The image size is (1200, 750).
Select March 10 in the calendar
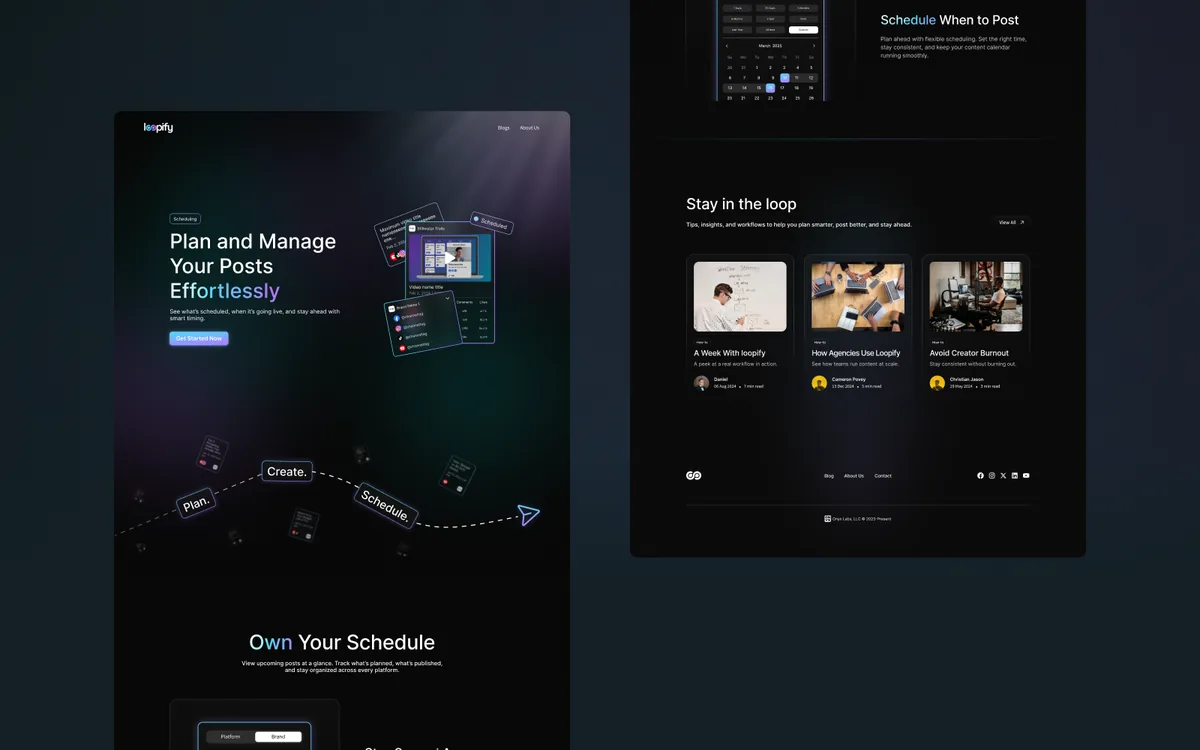[784, 77]
